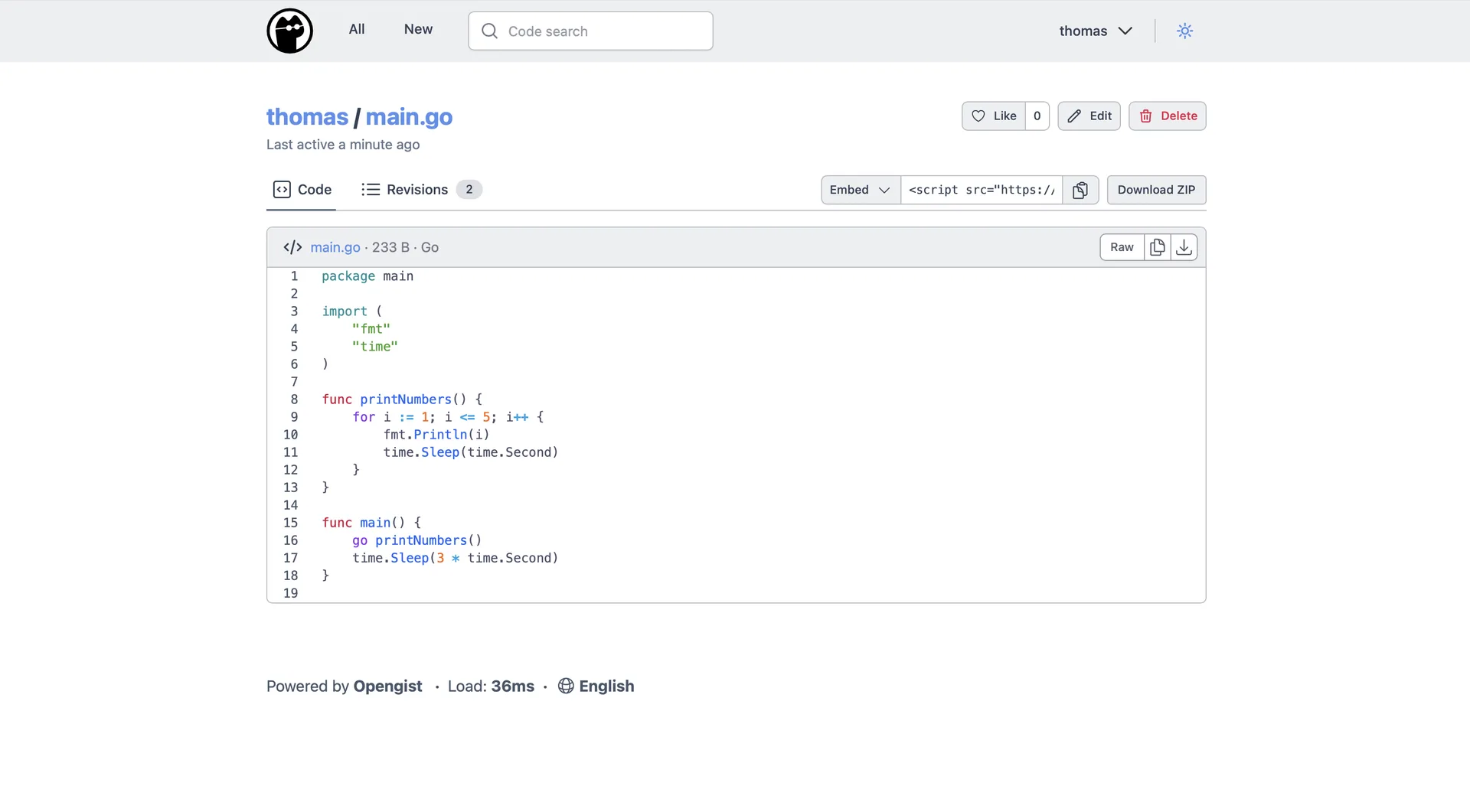1470x812 pixels.
Task: Go to the All gists page
Action: (357, 29)
